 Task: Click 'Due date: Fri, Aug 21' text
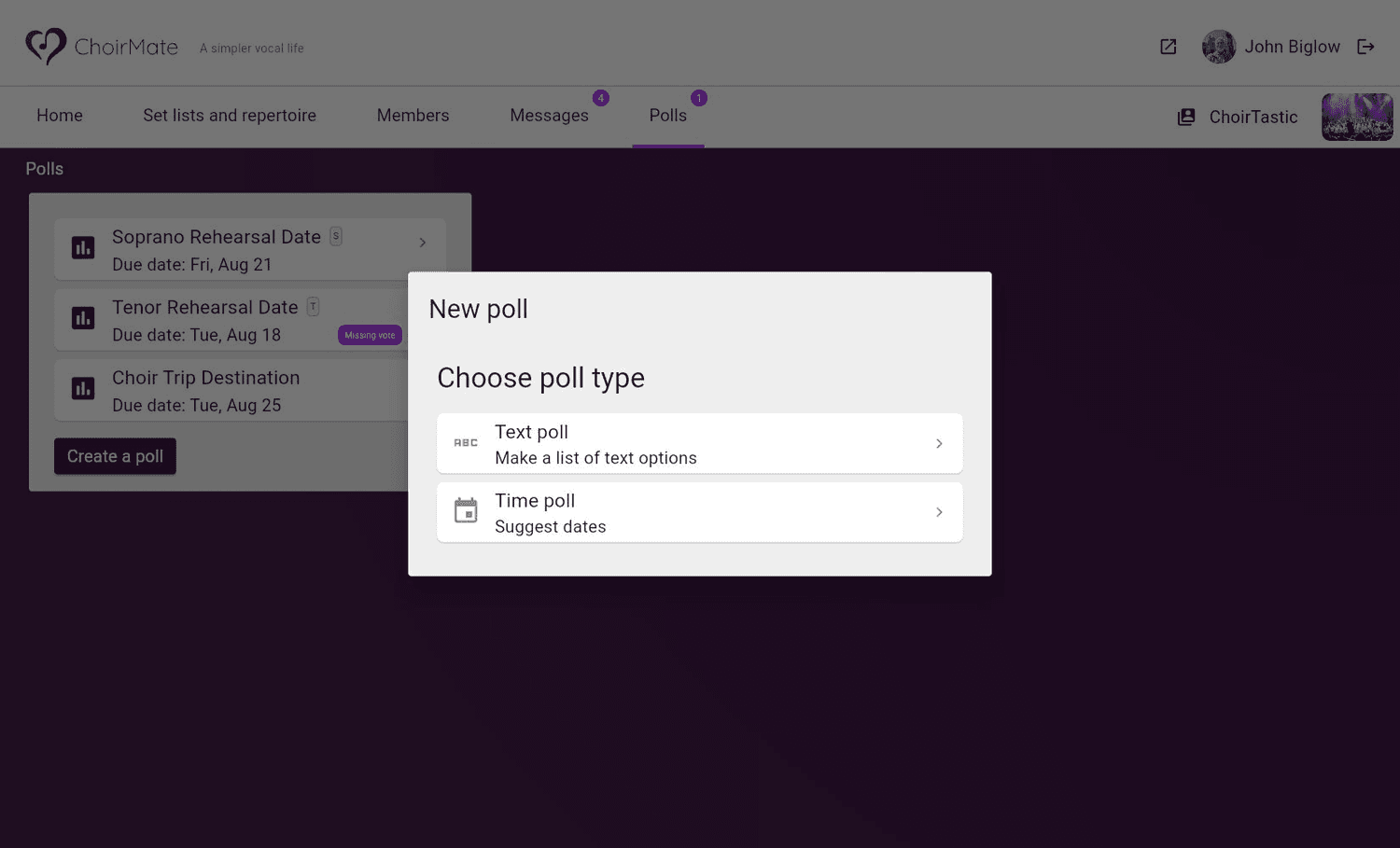tap(192, 265)
